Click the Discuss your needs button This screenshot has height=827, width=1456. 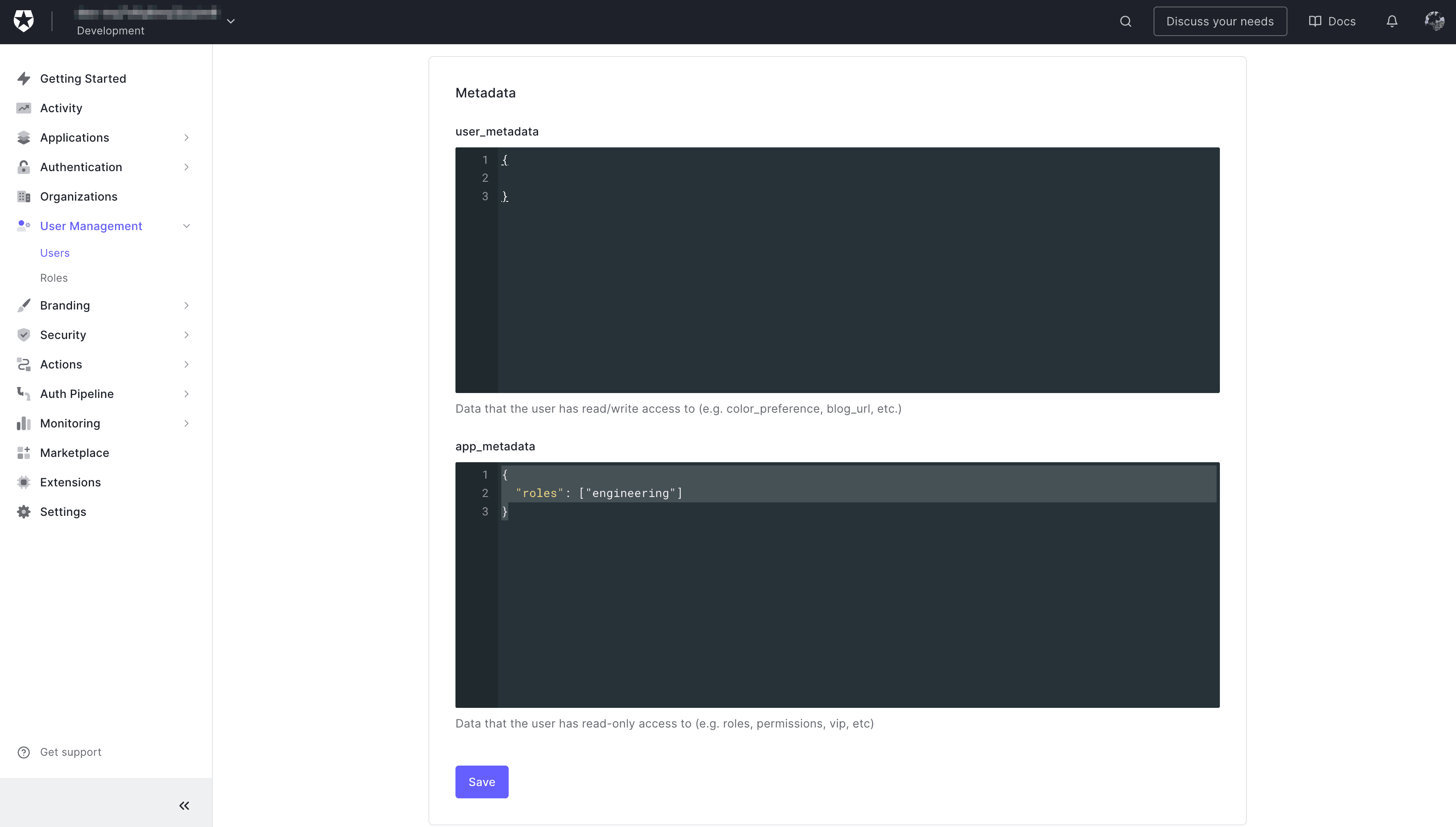[1220, 21]
